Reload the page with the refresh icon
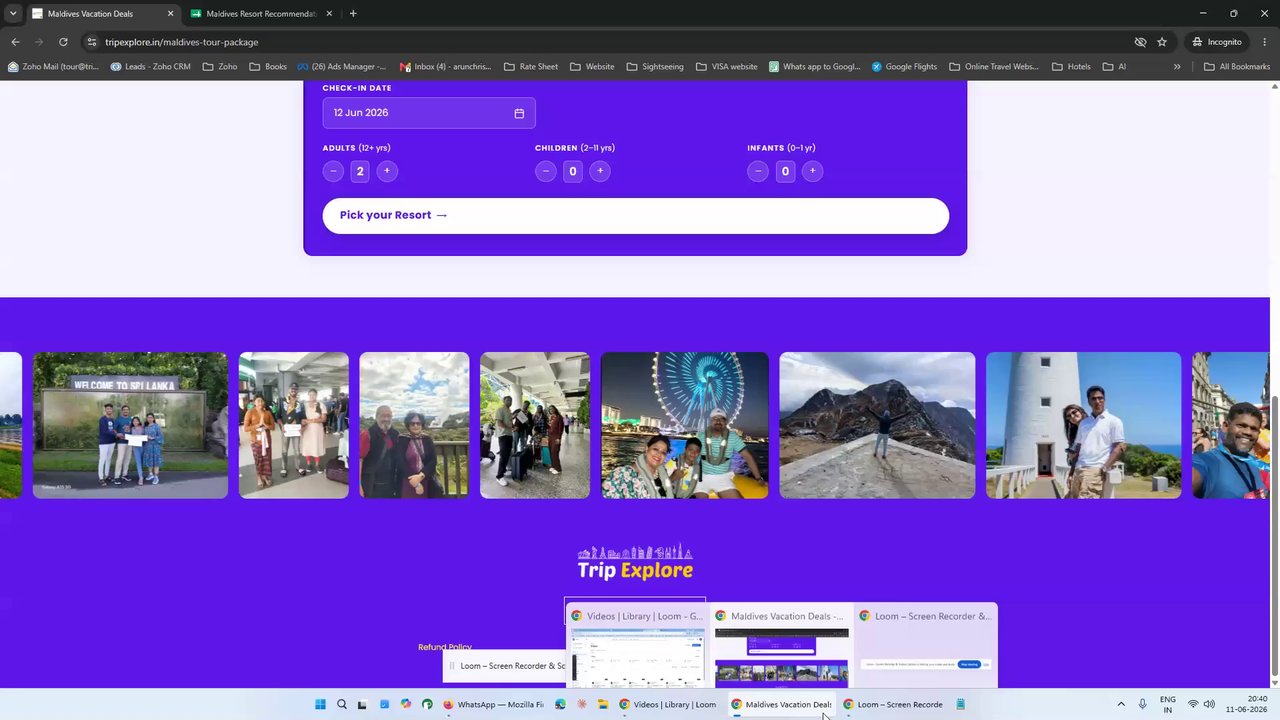Viewport: 1280px width, 720px height. [x=63, y=42]
